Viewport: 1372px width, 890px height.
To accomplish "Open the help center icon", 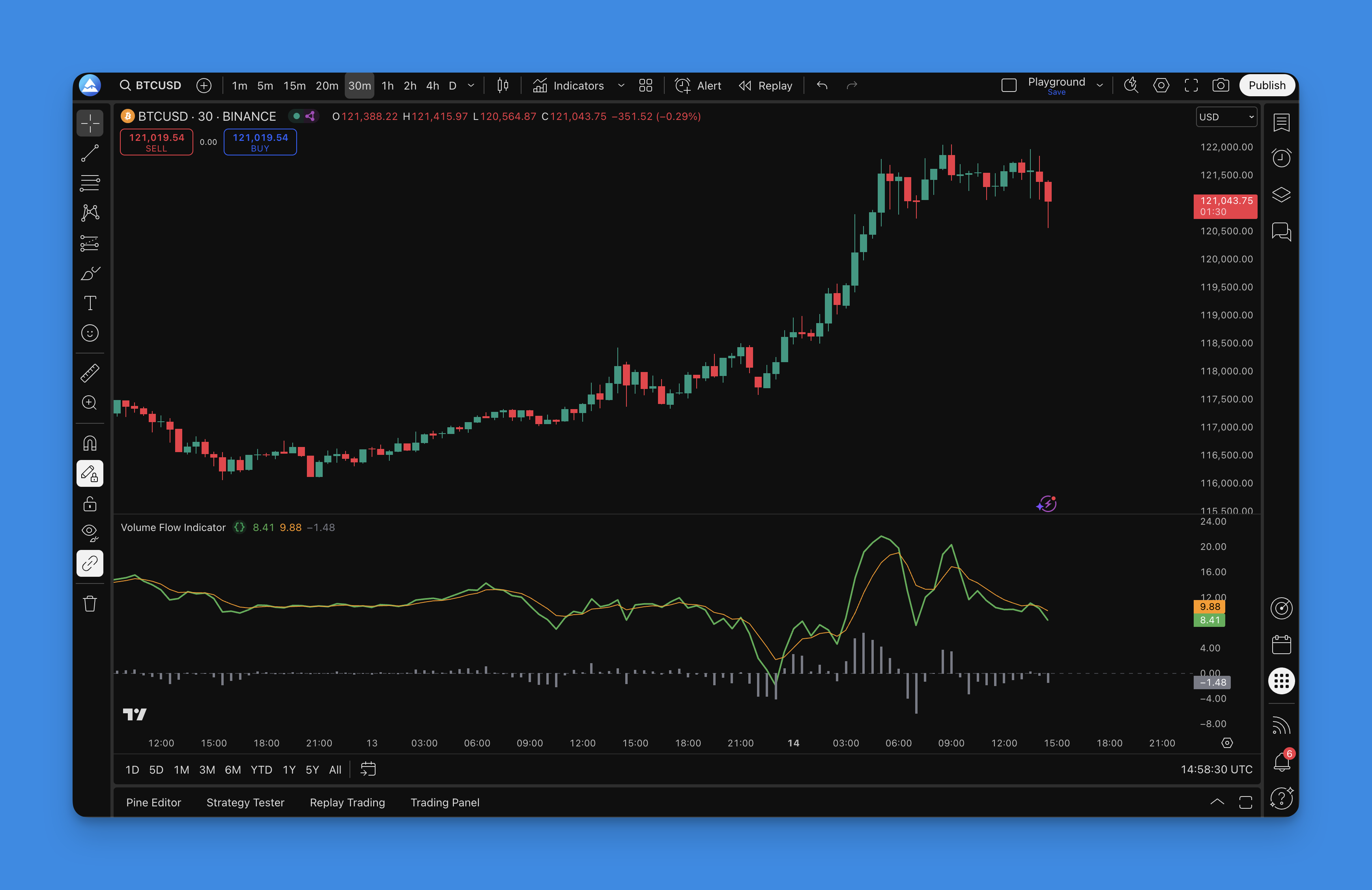I will (x=1282, y=799).
